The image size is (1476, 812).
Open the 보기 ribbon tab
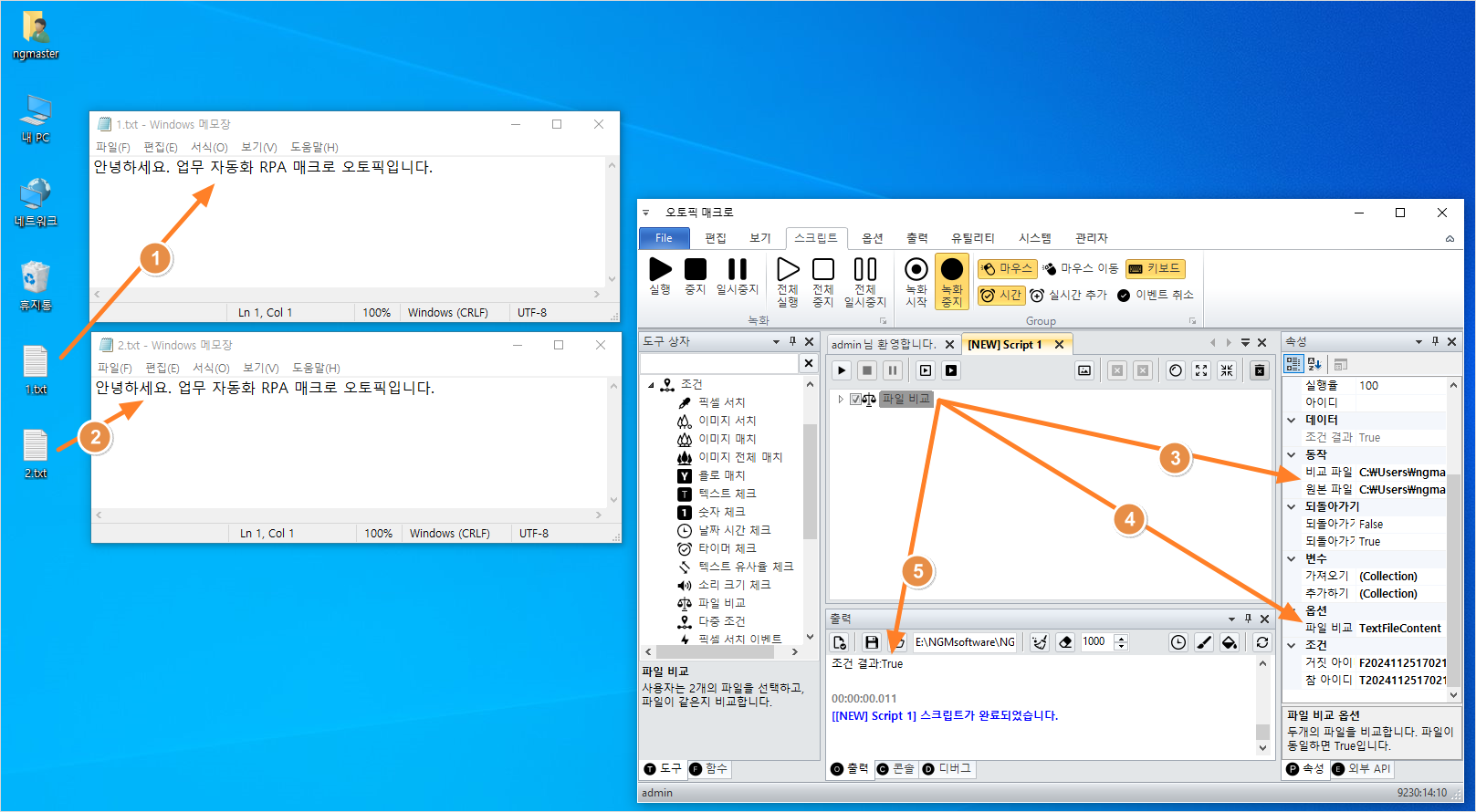(760, 238)
